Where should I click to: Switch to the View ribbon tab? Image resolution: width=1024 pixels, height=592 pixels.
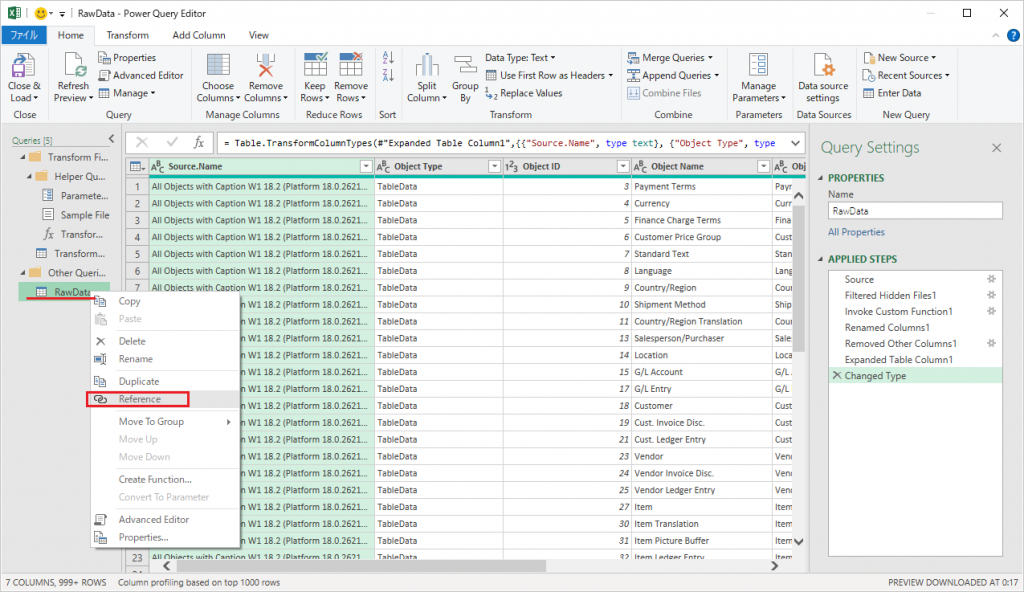coord(258,35)
